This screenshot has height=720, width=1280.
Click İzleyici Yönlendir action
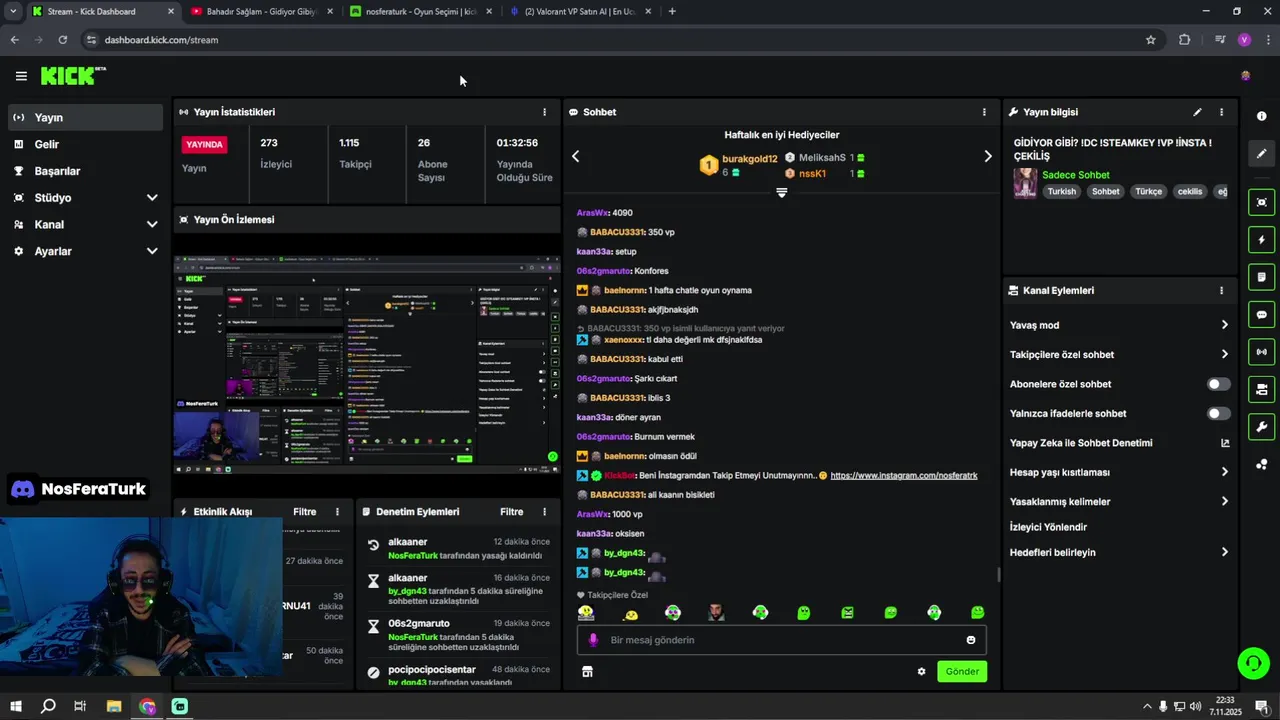pos(1048,527)
